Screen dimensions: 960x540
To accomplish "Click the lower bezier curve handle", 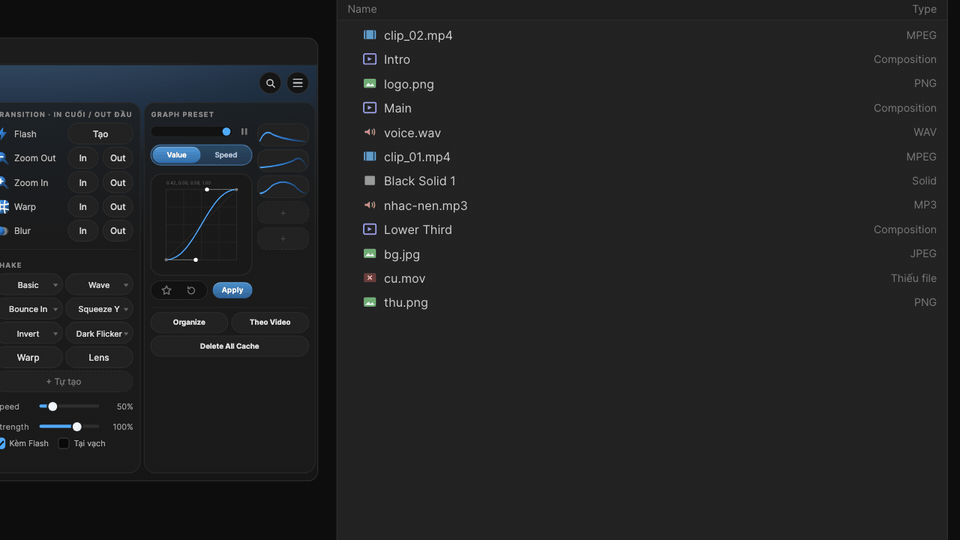I will point(196,260).
